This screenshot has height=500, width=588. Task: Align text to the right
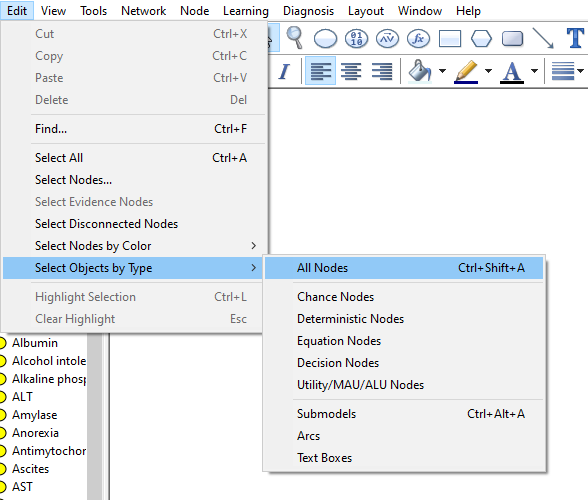point(382,71)
